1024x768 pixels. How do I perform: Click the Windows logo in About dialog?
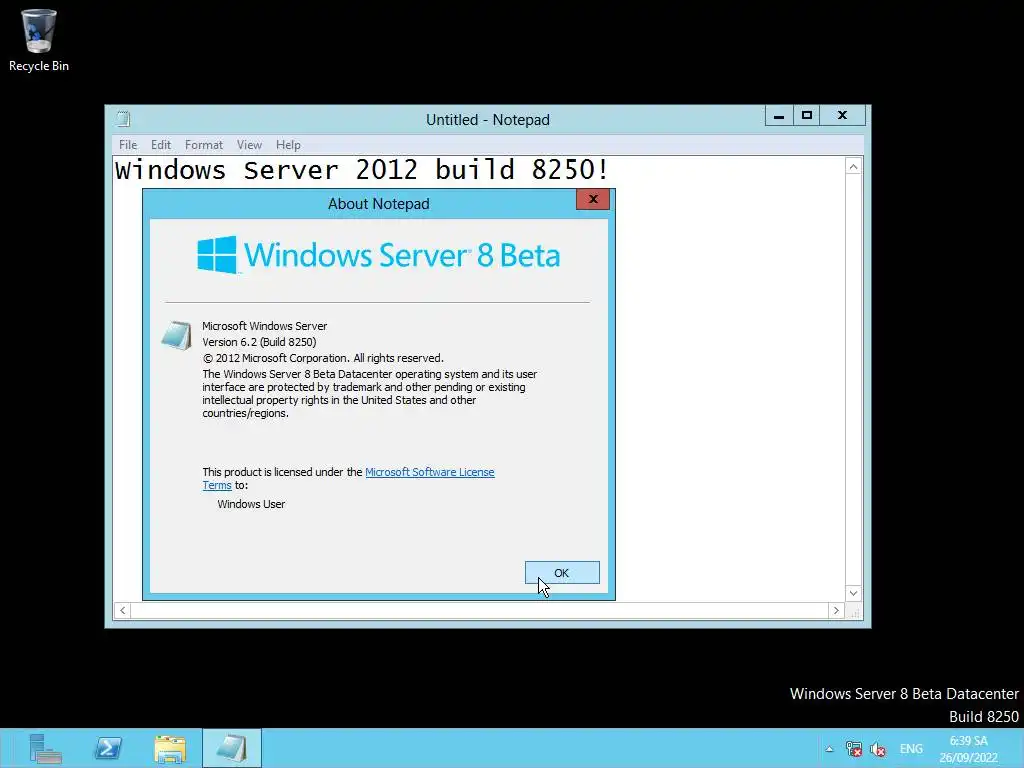coord(217,255)
